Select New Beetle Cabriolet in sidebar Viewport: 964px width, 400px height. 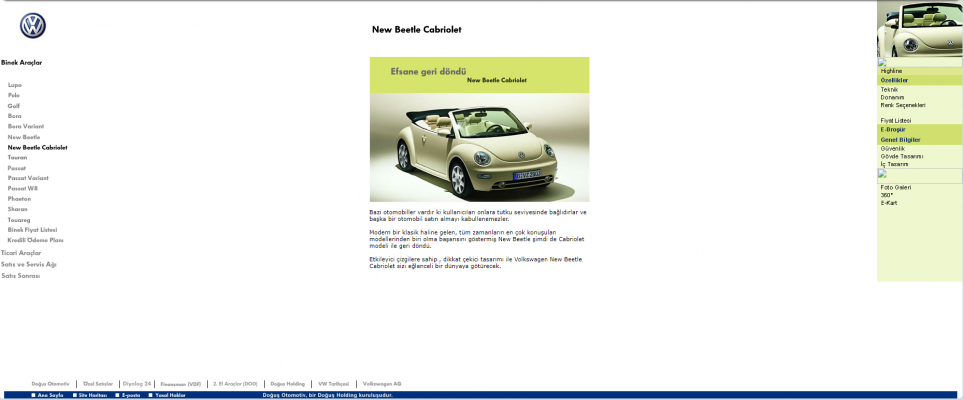coord(38,147)
